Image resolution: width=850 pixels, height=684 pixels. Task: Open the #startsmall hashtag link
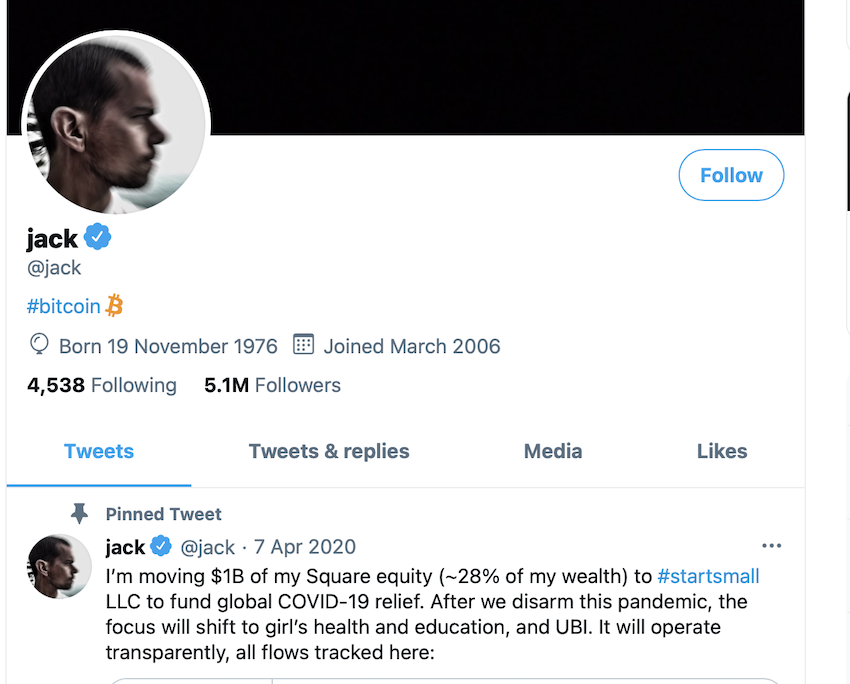point(708,576)
